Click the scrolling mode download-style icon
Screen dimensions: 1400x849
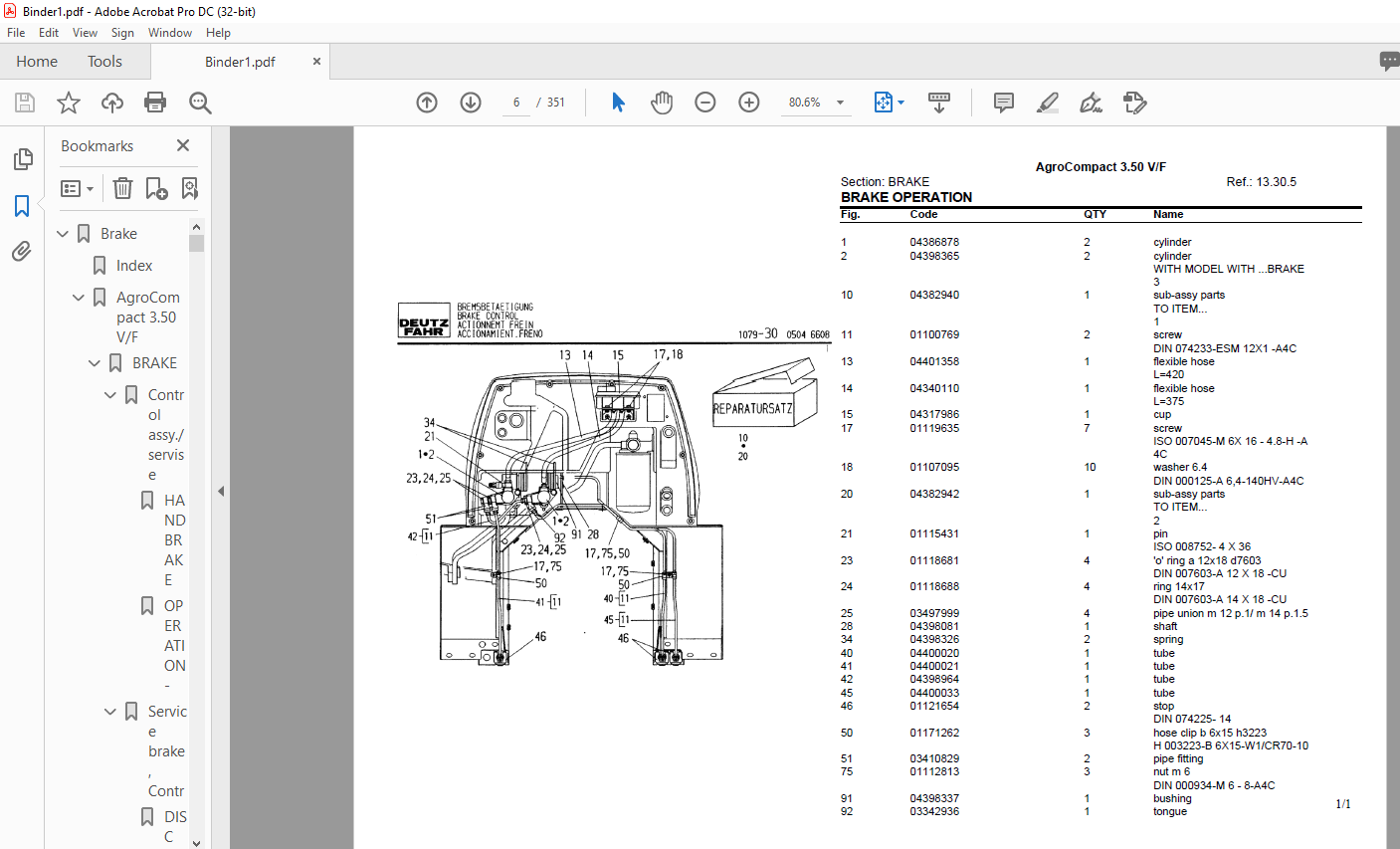click(x=938, y=103)
